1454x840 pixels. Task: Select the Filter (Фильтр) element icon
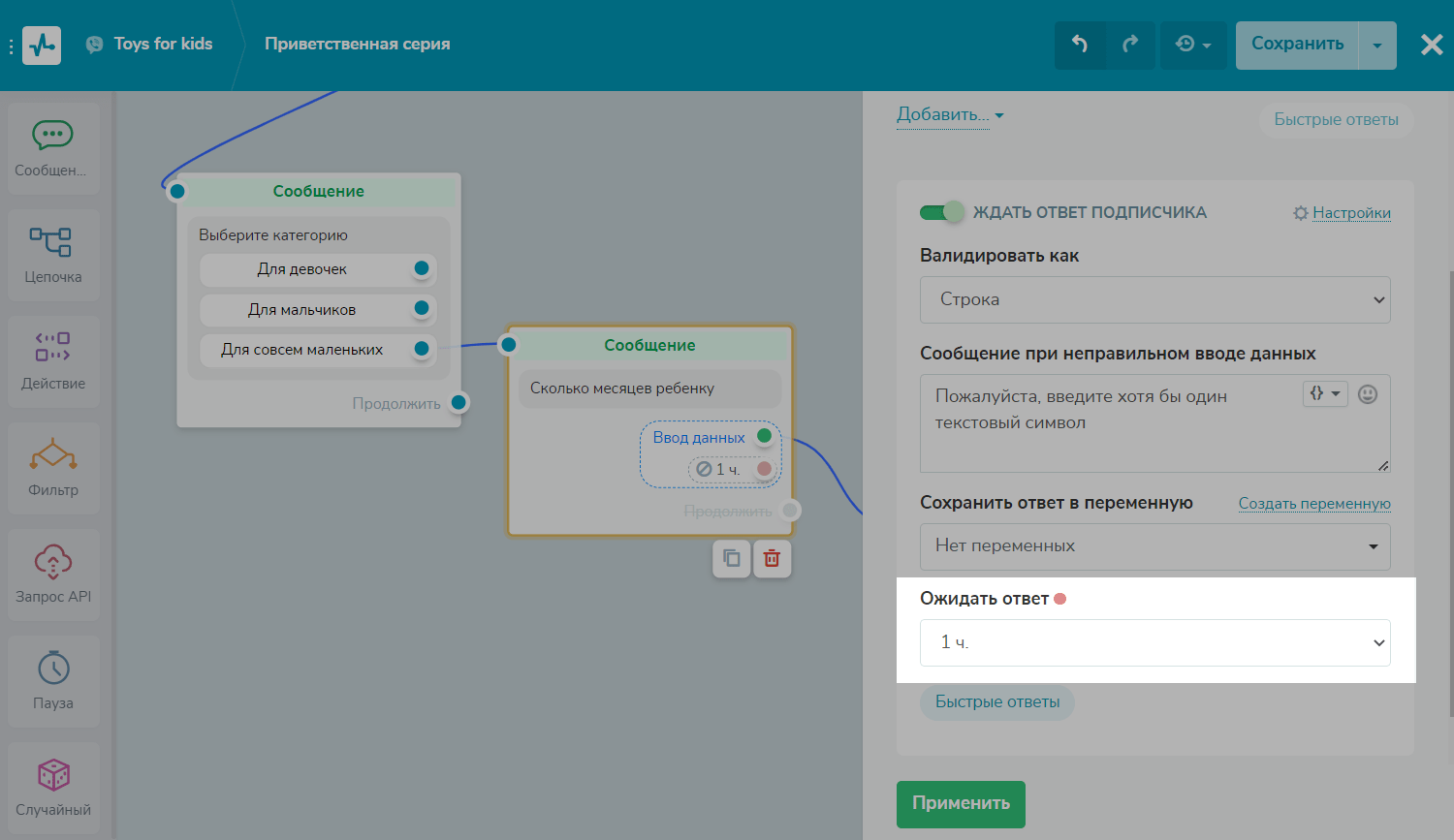pyautogui.click(x=52, y=454)
